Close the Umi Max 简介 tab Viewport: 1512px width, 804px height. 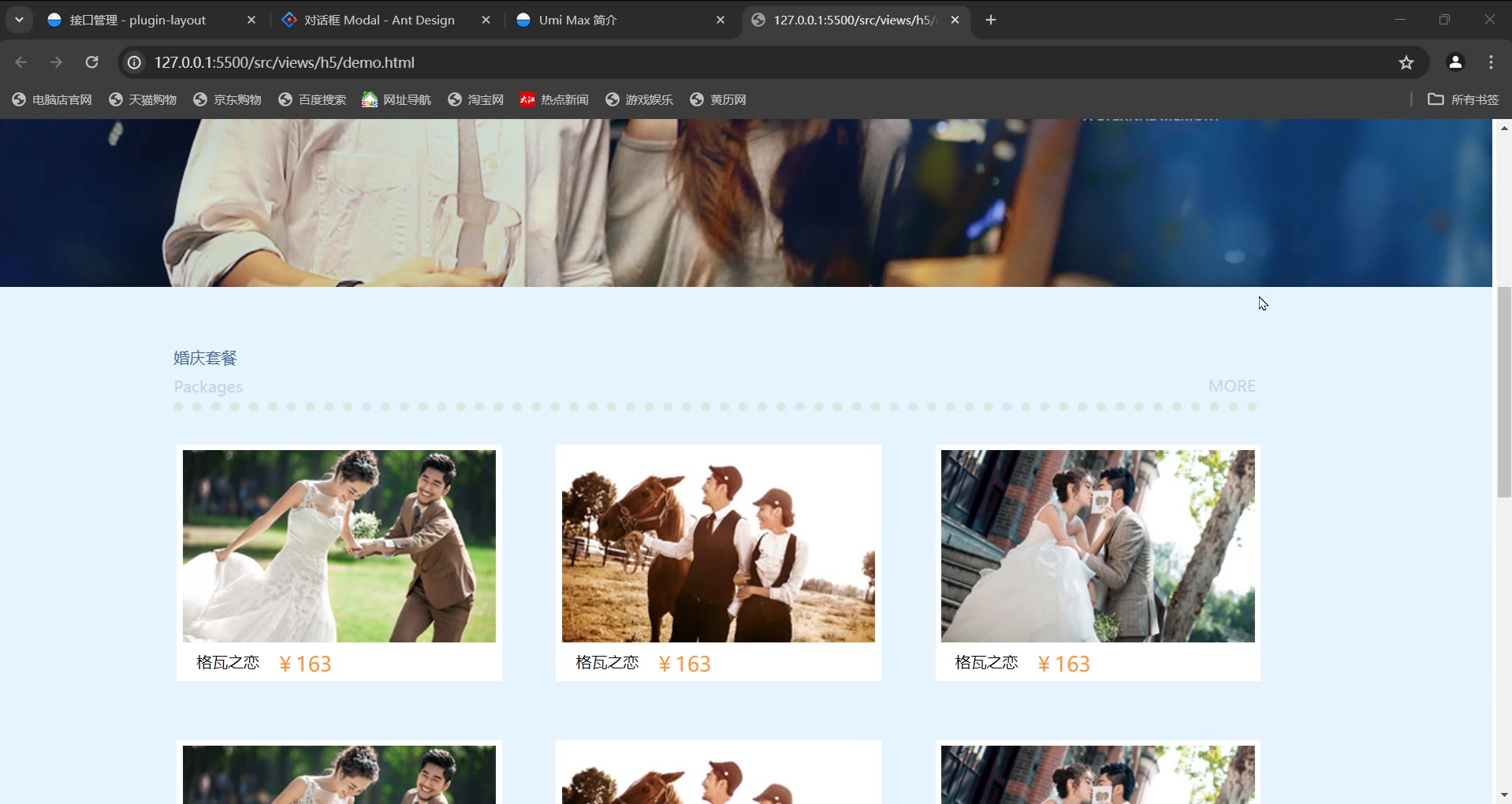pos(721,20)
